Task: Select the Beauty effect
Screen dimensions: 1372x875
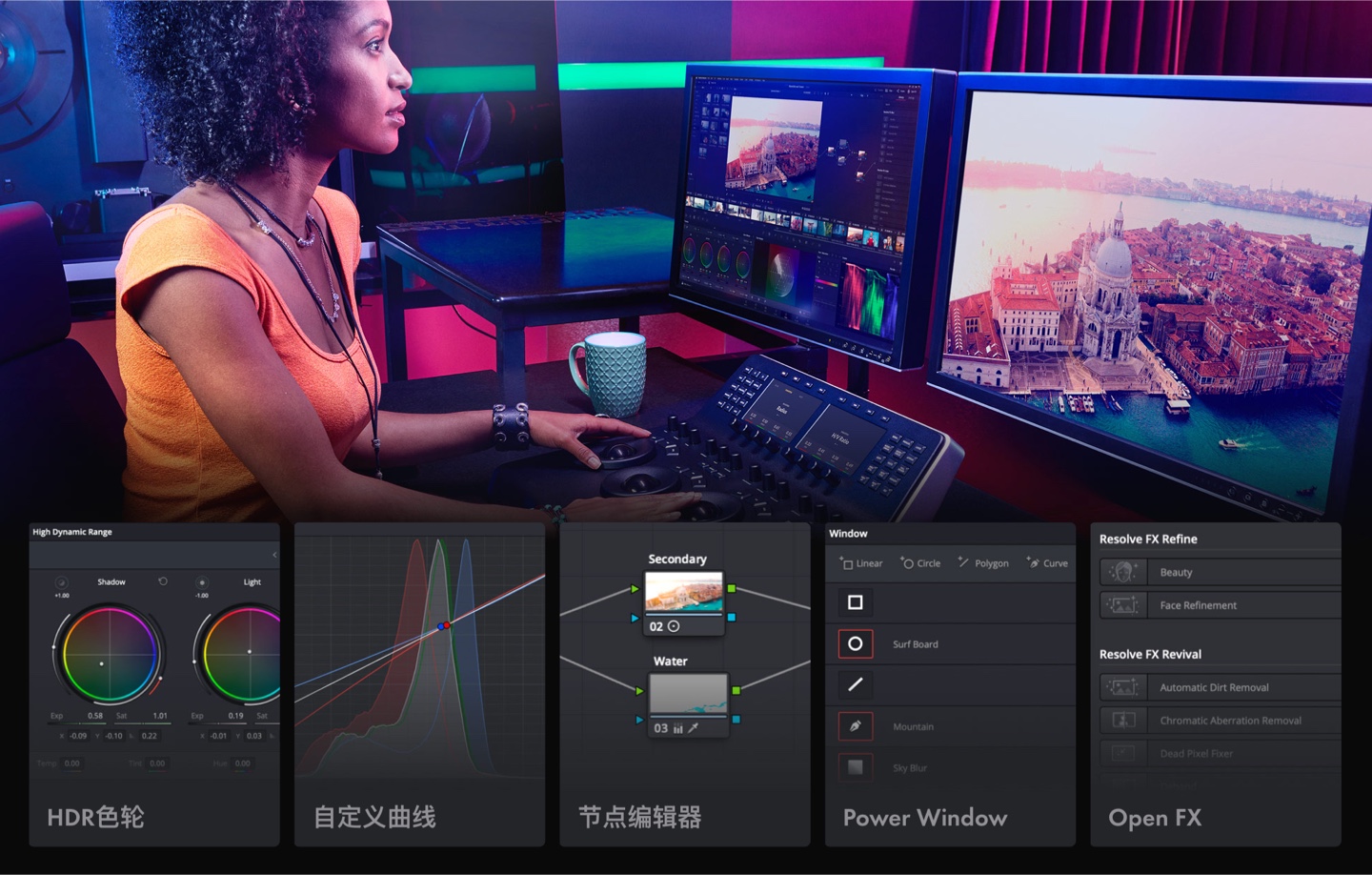Action: pyautogui.click(x=1221, y=572)
